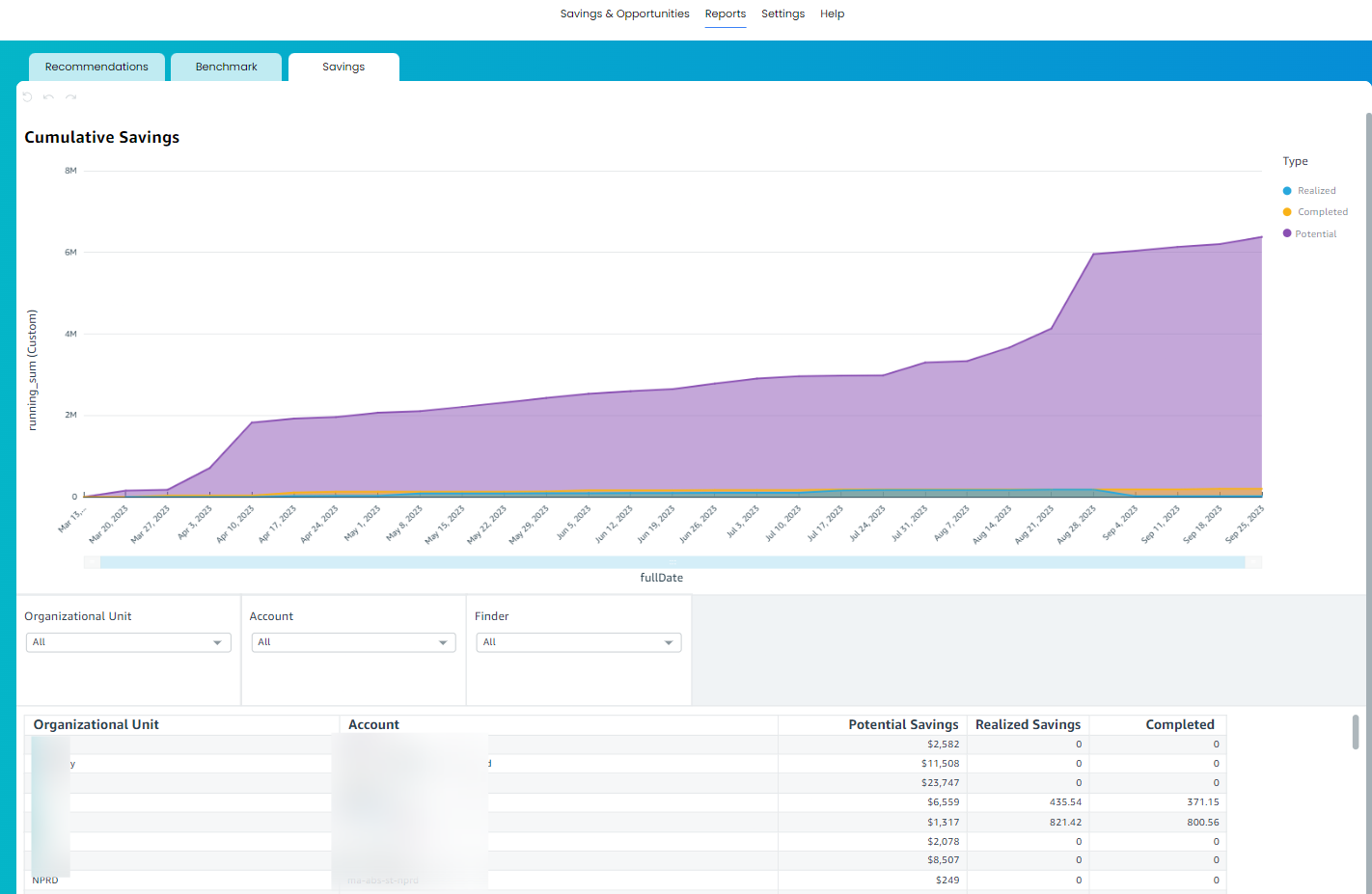Open the Reports menu item

pos(726,14)
